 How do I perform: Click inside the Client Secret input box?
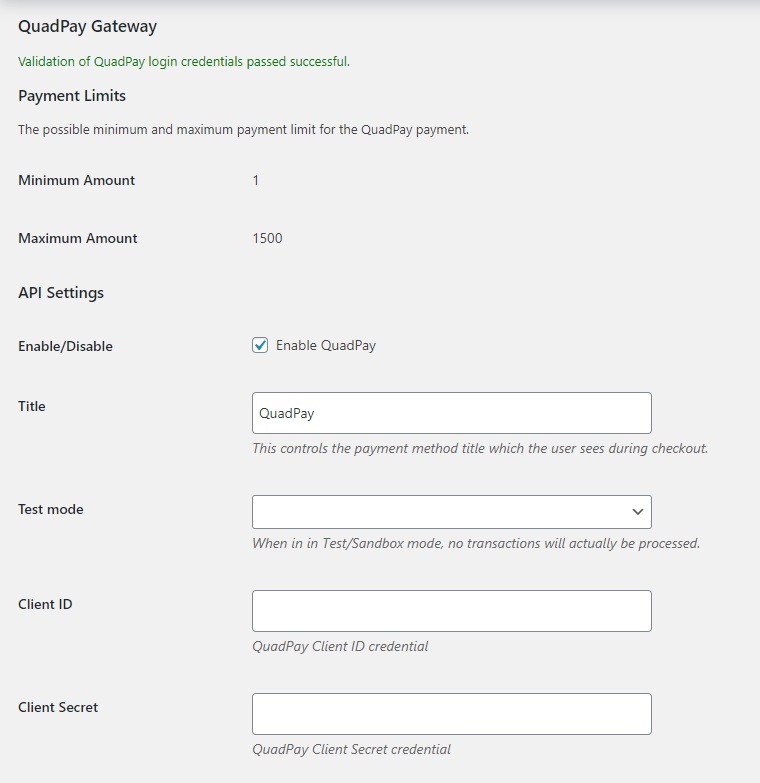point(451,714)
